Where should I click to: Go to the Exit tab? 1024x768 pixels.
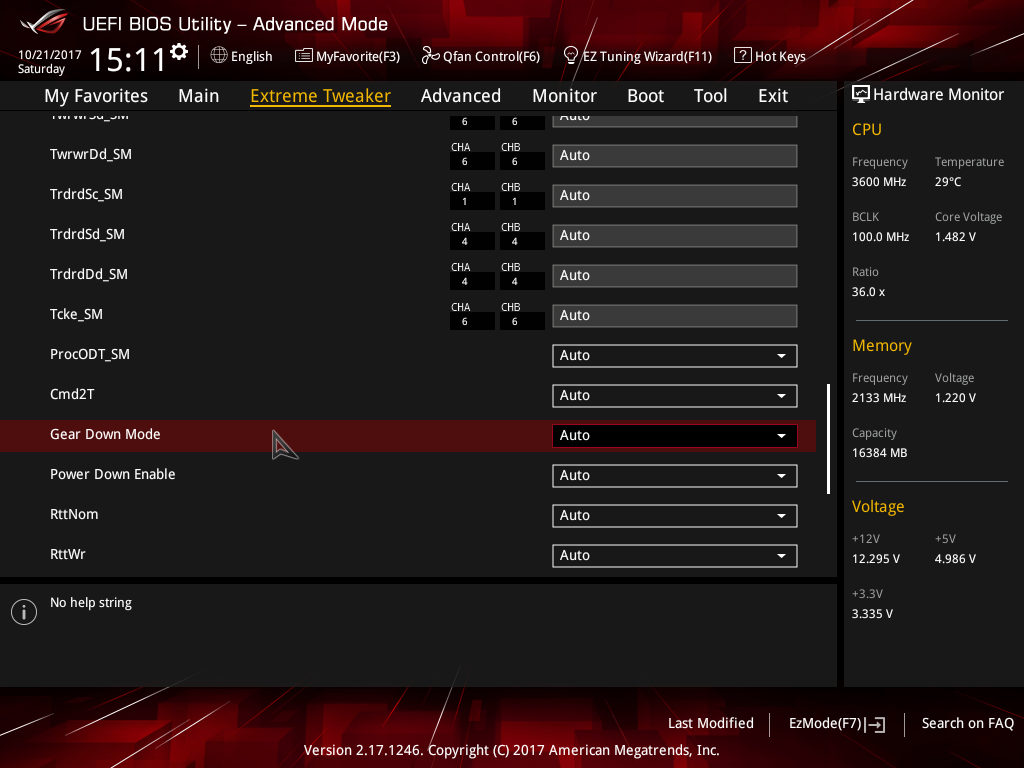tap(773, 96)
